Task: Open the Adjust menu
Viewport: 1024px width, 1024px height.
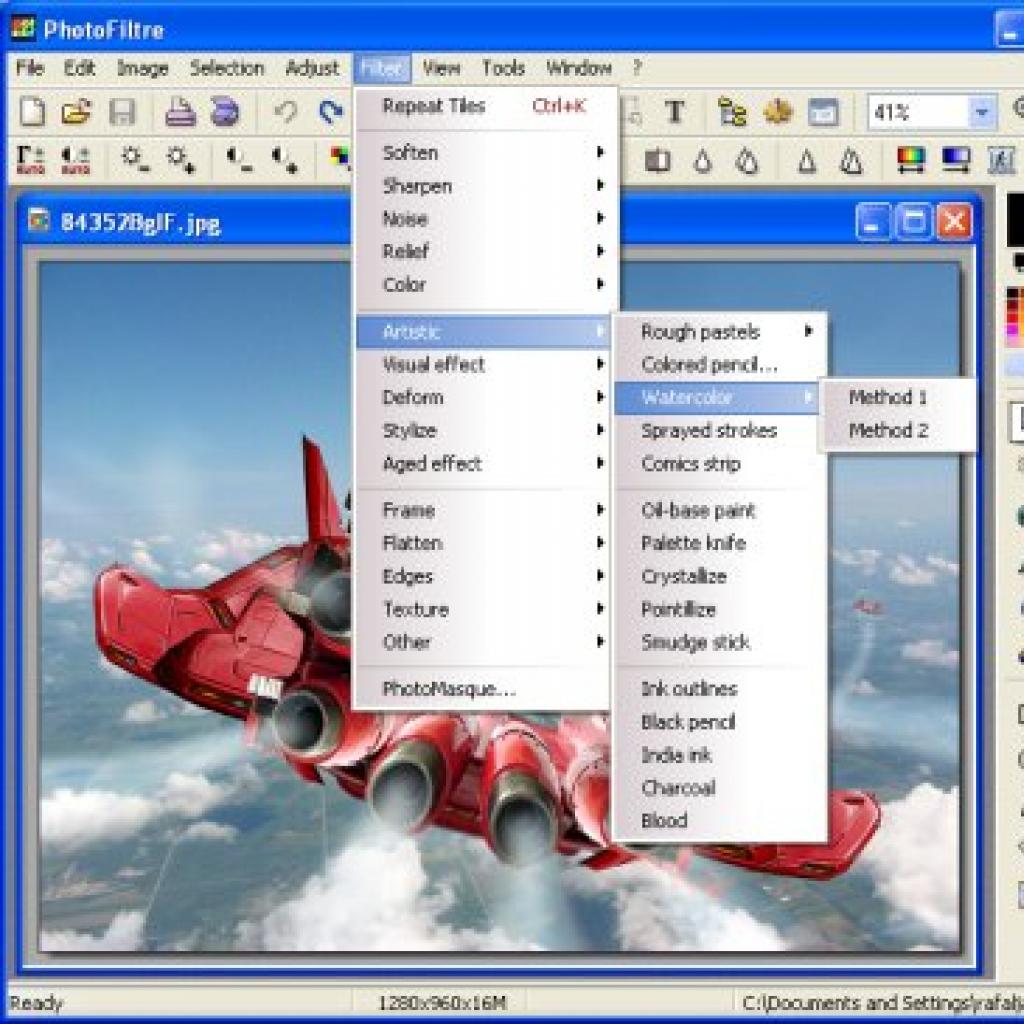Action: 312,68
